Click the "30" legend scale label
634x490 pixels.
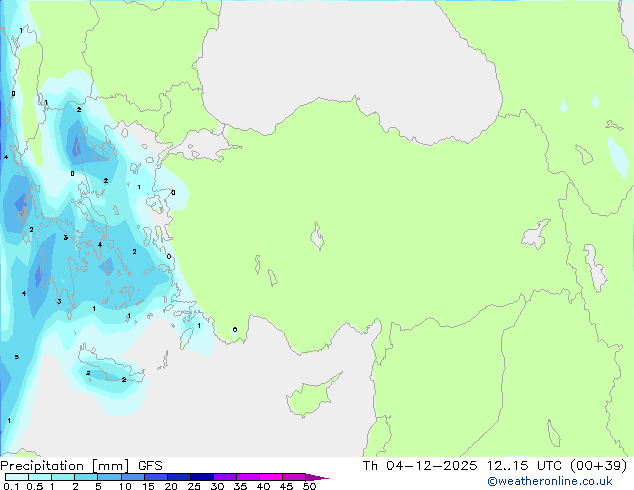pyautogui.click(x=217, y=486)
